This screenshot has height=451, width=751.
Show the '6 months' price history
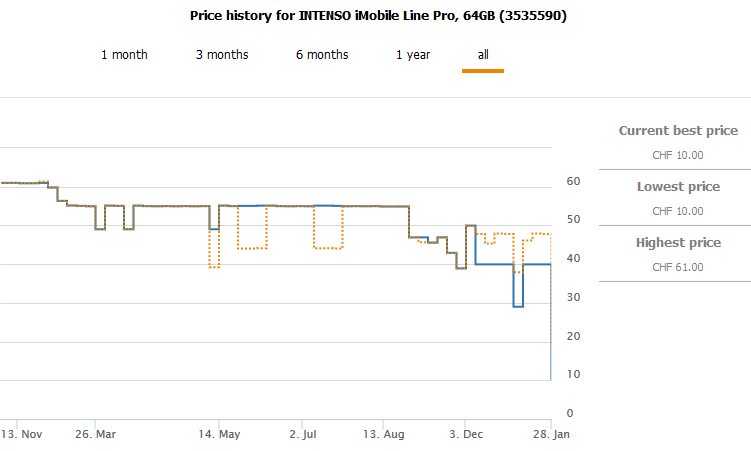(320, 55)
